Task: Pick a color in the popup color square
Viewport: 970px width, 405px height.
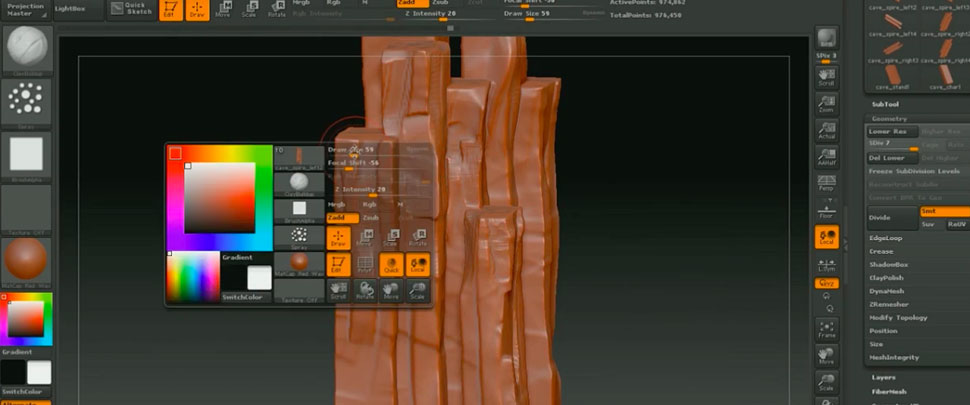Action: coord(220,198)
